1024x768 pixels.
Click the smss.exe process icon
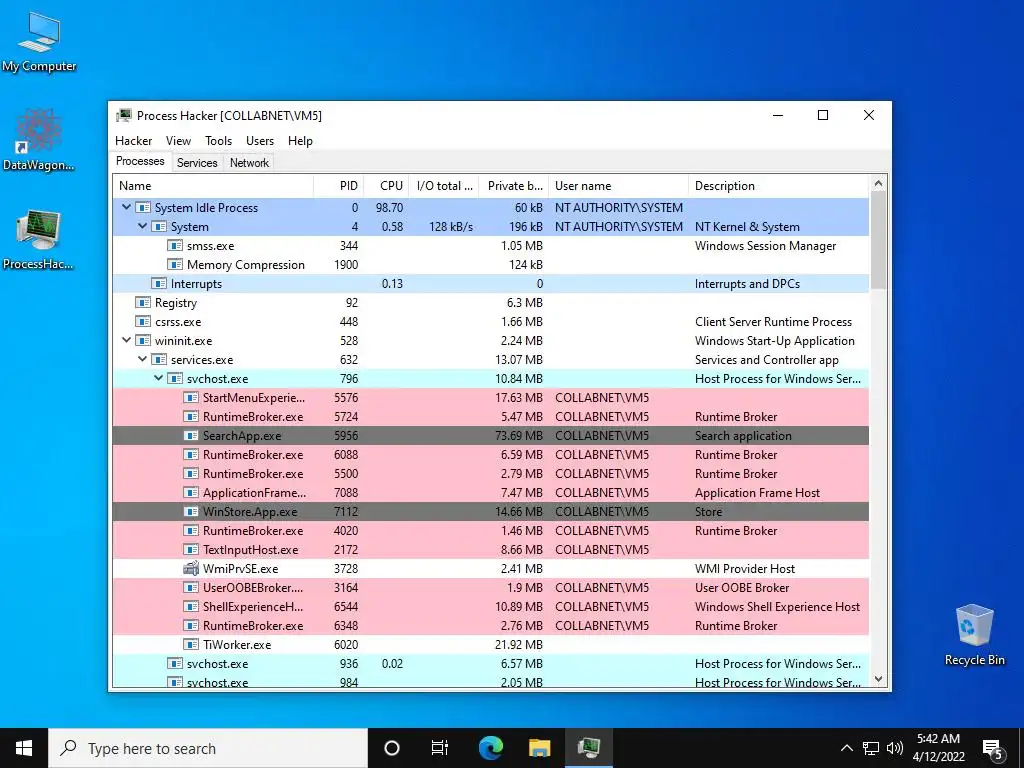click(174, 246)
